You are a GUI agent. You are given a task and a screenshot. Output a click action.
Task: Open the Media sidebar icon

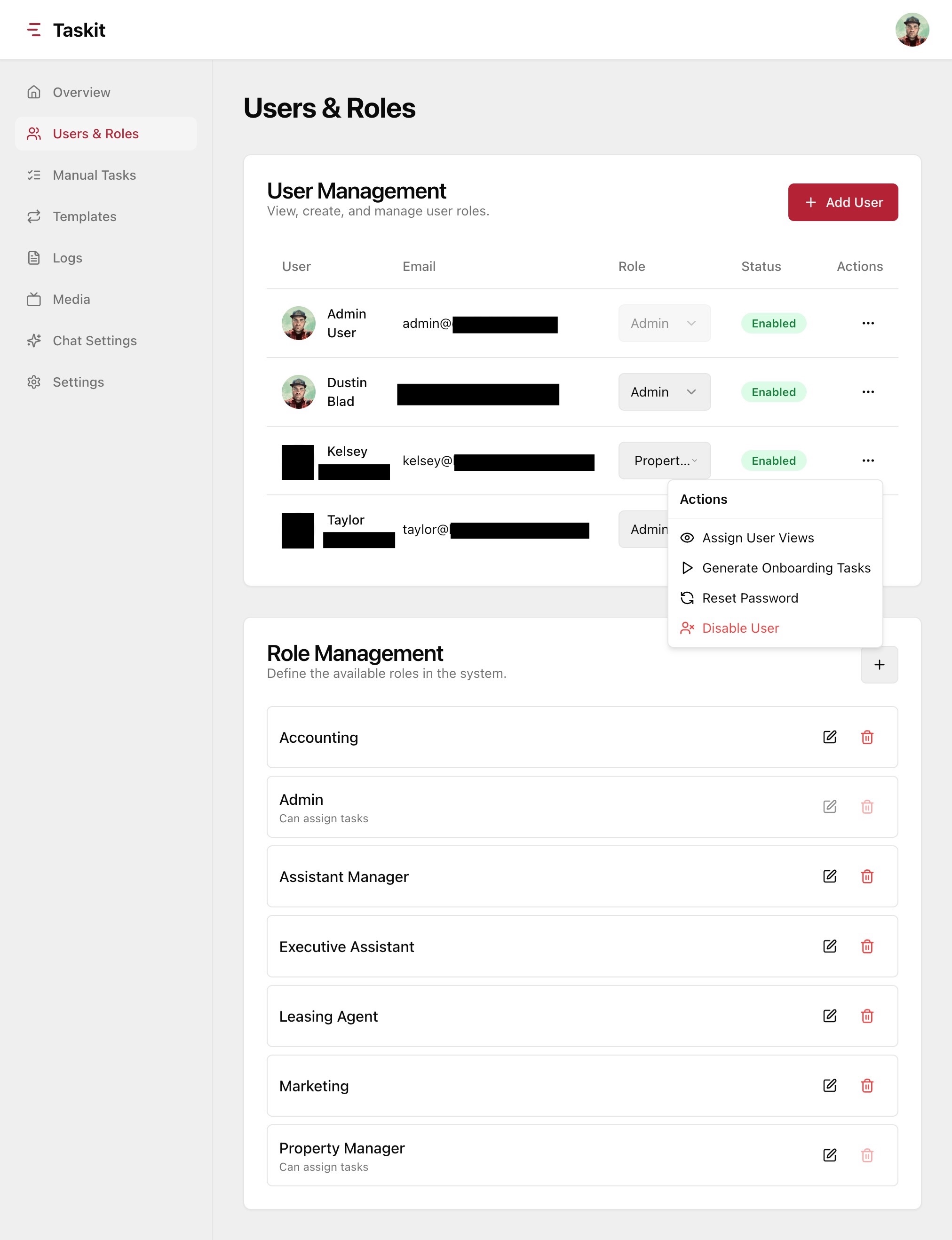(x=33, y=299)
